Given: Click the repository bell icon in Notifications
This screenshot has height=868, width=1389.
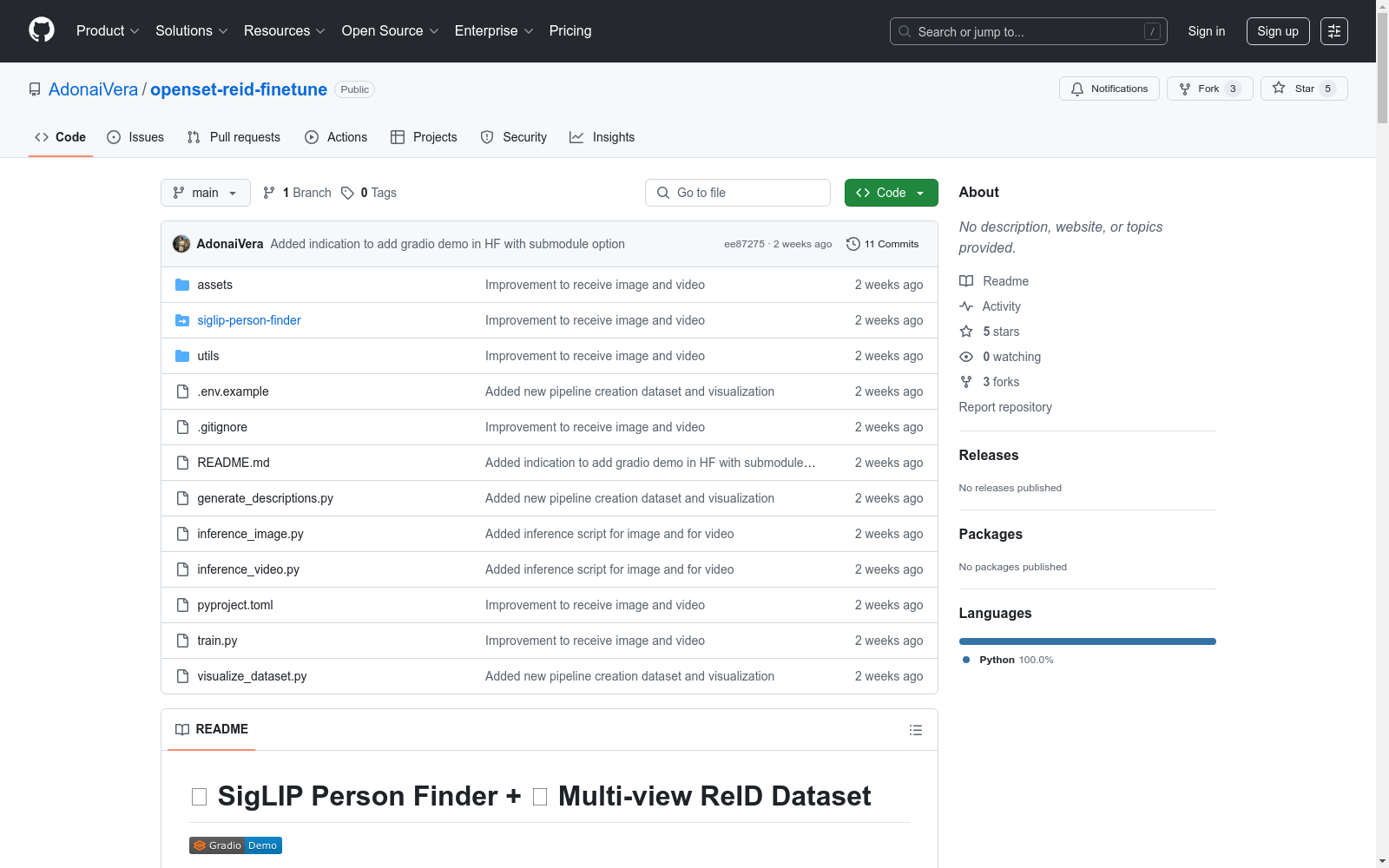Looking at the screenshot, I should pos(1077,89).
